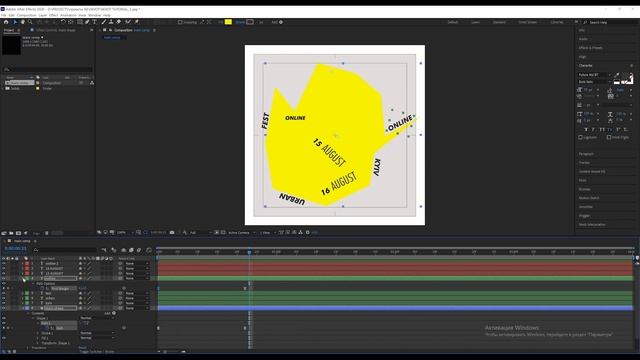Open the Animation menu
640x360 pixels.
(x=68, y=15)
